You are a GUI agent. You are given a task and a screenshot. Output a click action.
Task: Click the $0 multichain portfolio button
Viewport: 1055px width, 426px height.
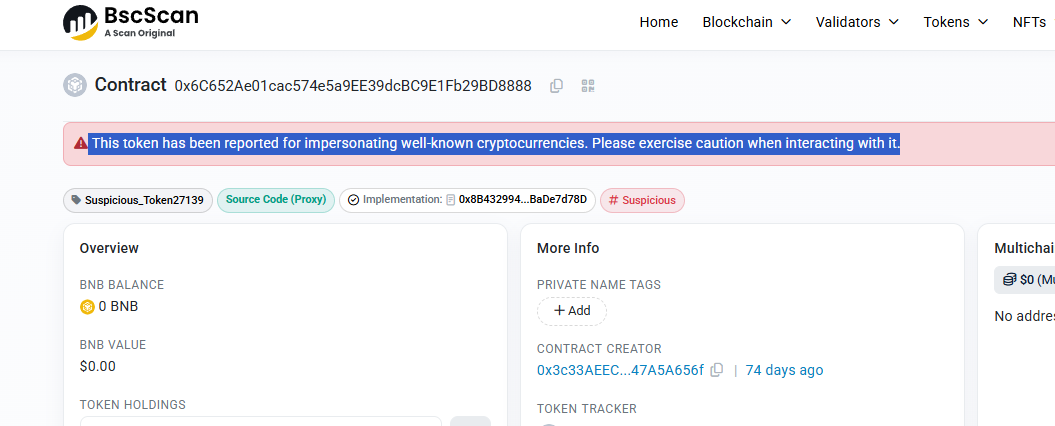point(1025,280)
